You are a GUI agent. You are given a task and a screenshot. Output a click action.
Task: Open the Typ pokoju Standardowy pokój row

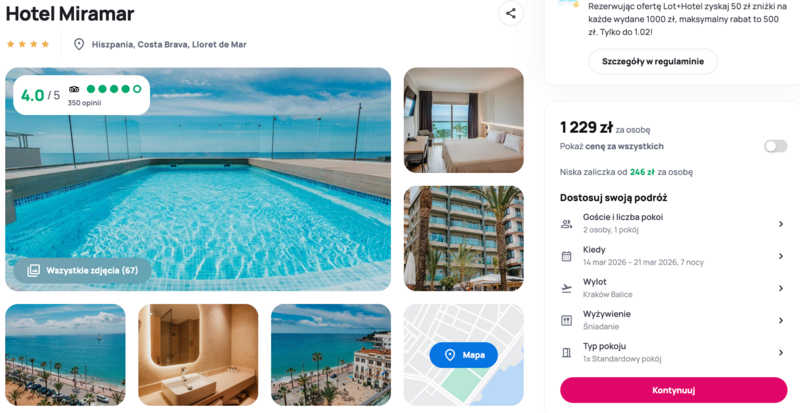[673, 352]
